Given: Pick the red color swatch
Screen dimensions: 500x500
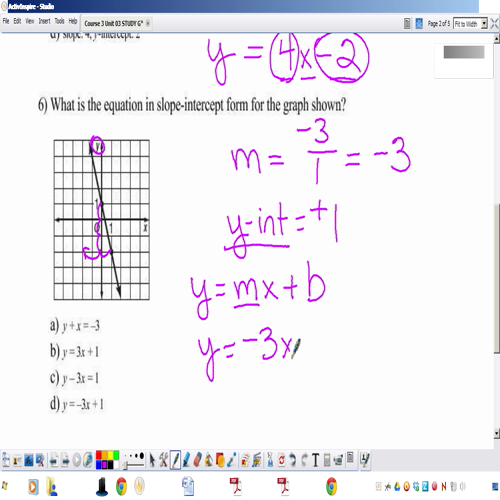Looking at the screenshot, I should [x=99, y=456].
